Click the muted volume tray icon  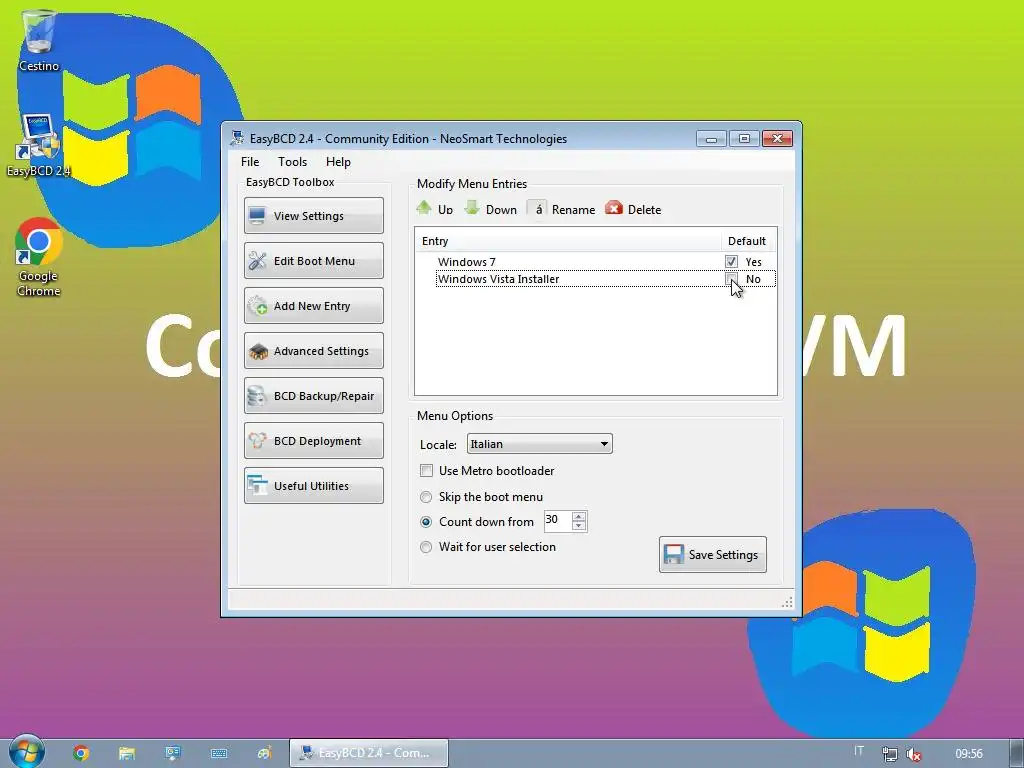pyautogui.click(x=914, y=754)
